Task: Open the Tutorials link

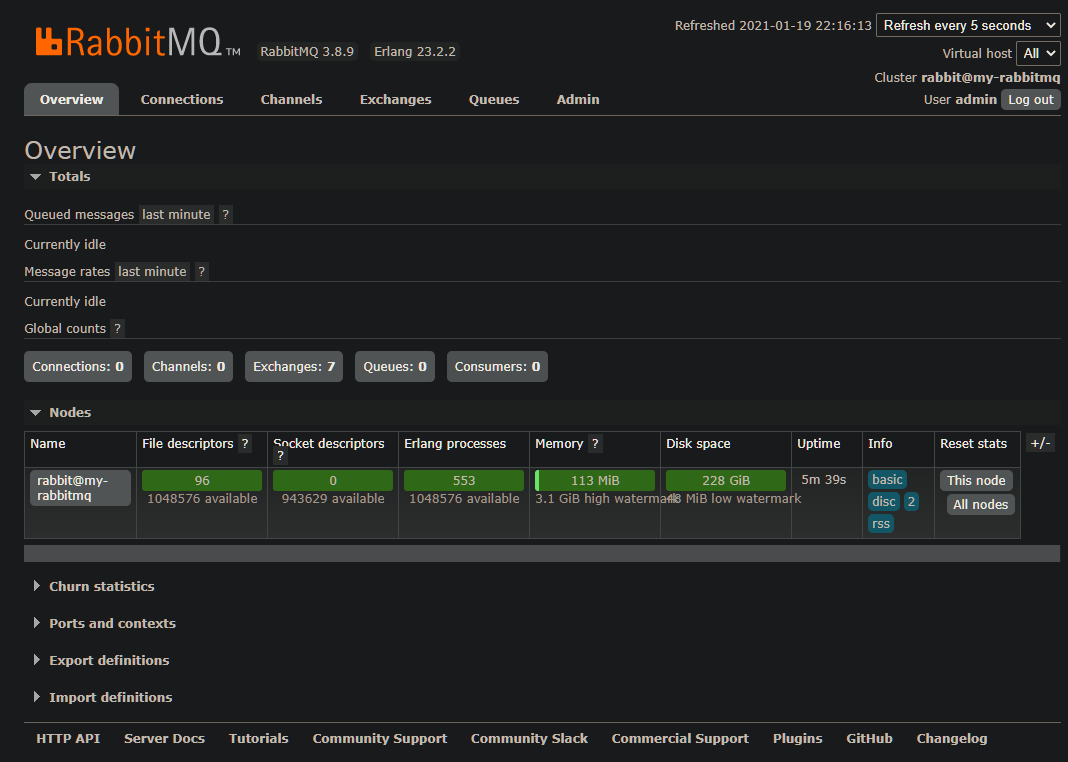Action: 259,739
